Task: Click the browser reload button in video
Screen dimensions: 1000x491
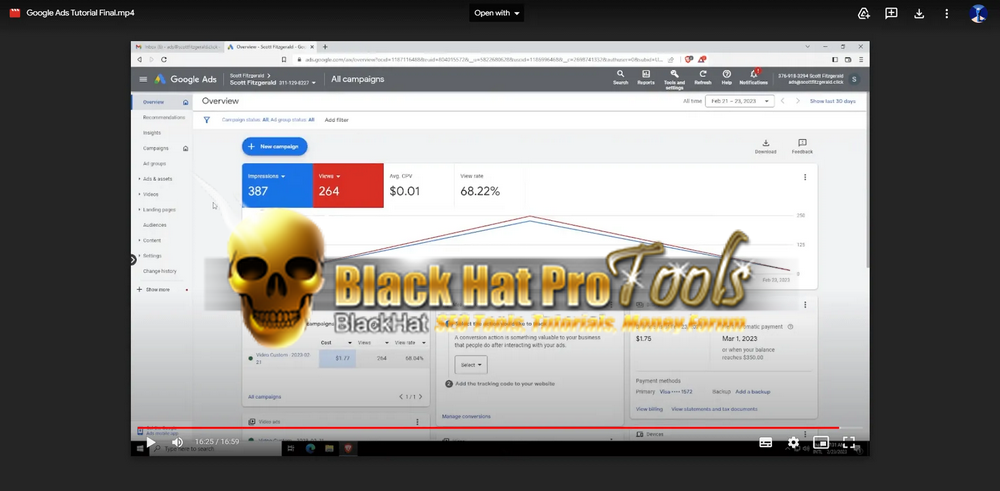Action: pyautogui.click(x=164, y=59)
